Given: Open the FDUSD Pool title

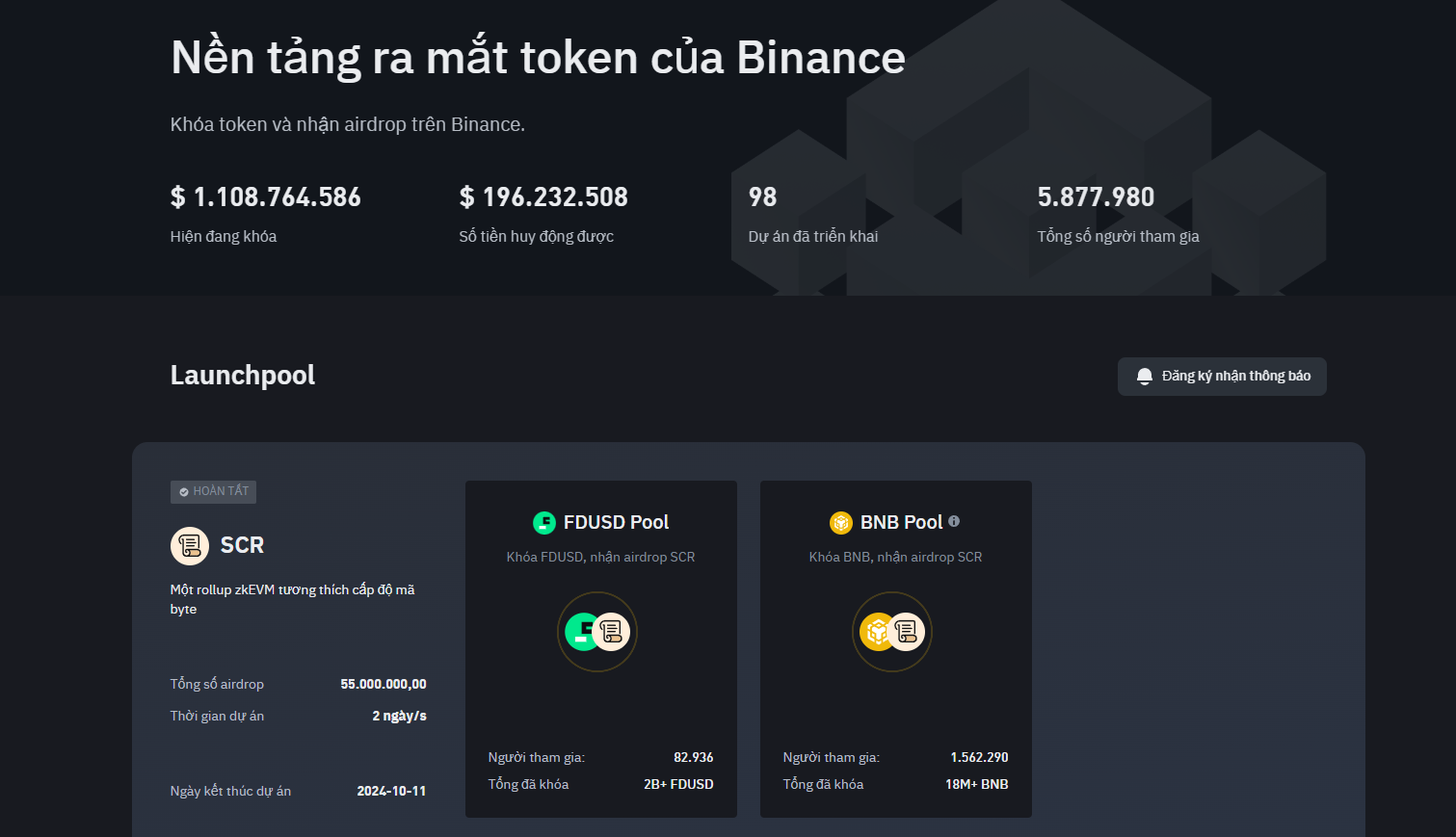Looking at the screenshot, I should pos(616,522).
